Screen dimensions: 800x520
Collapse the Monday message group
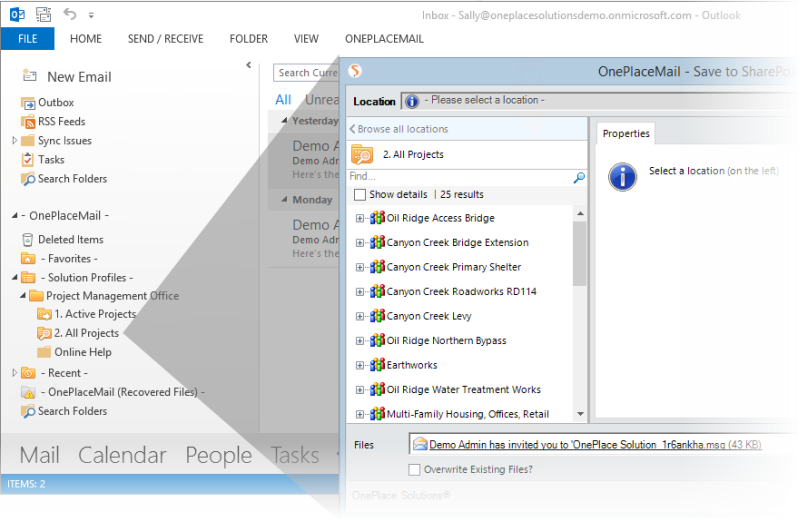(x=284, y=199)
